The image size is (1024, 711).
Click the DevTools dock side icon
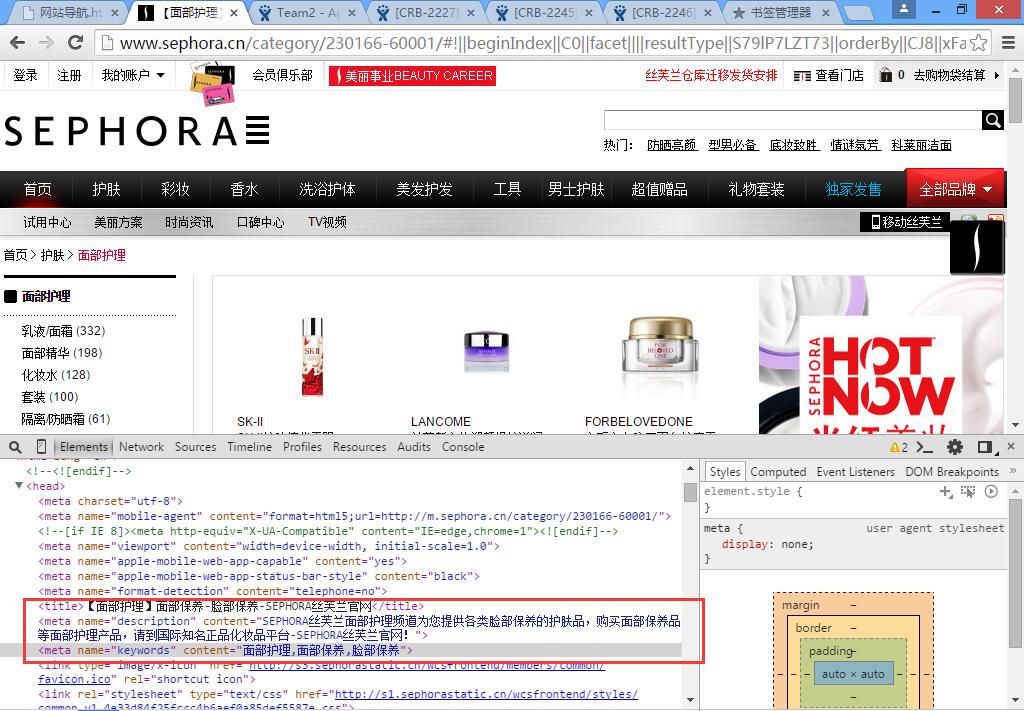coord(985,447)
